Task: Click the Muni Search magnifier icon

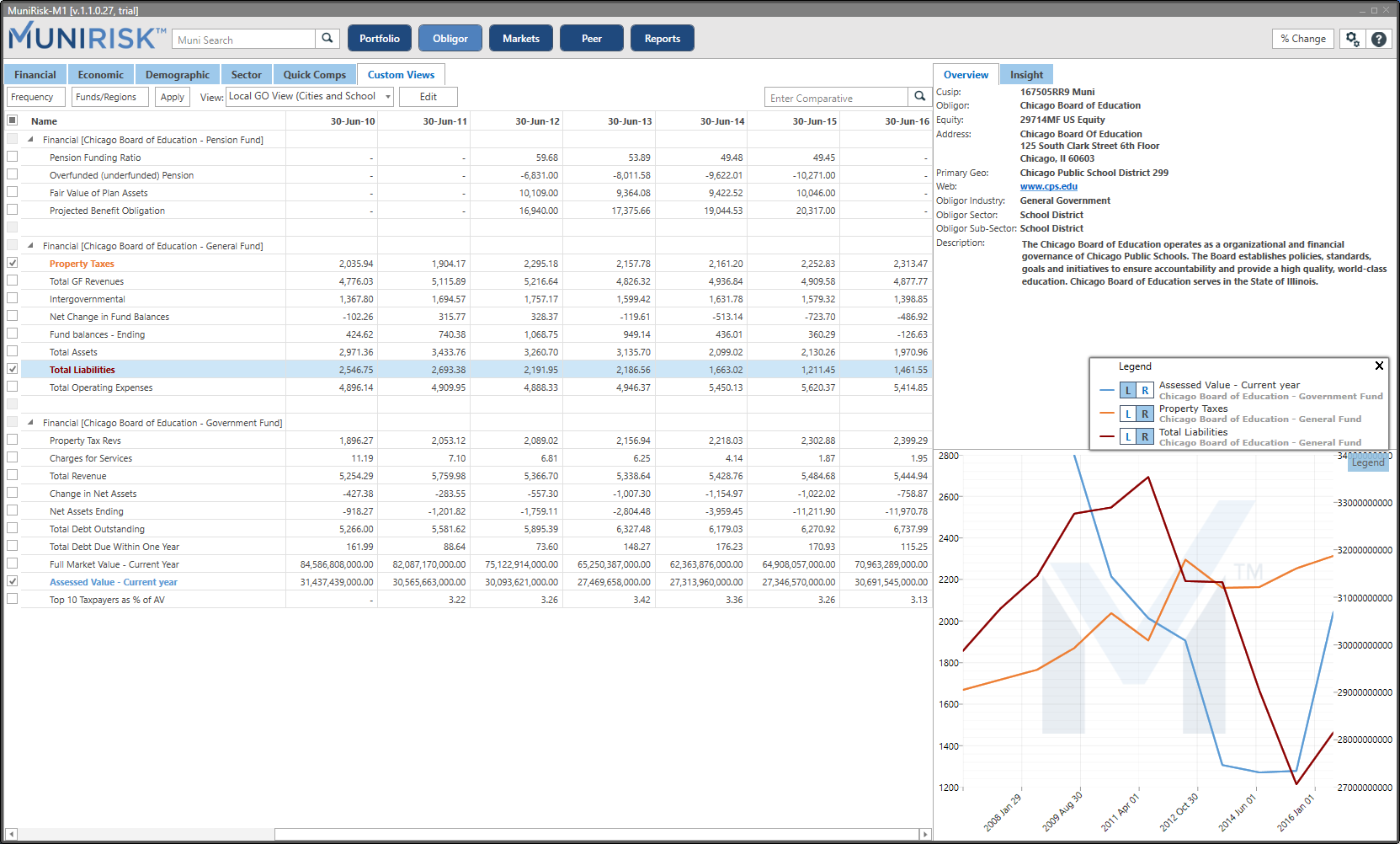Action: [x=327, y=39]
